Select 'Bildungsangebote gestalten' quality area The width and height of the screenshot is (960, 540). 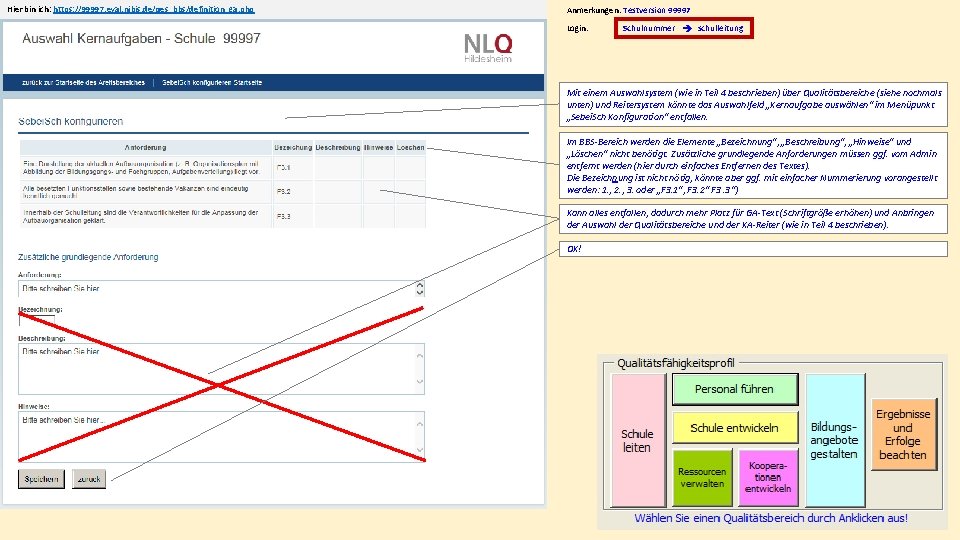click(x=835, y=440)
